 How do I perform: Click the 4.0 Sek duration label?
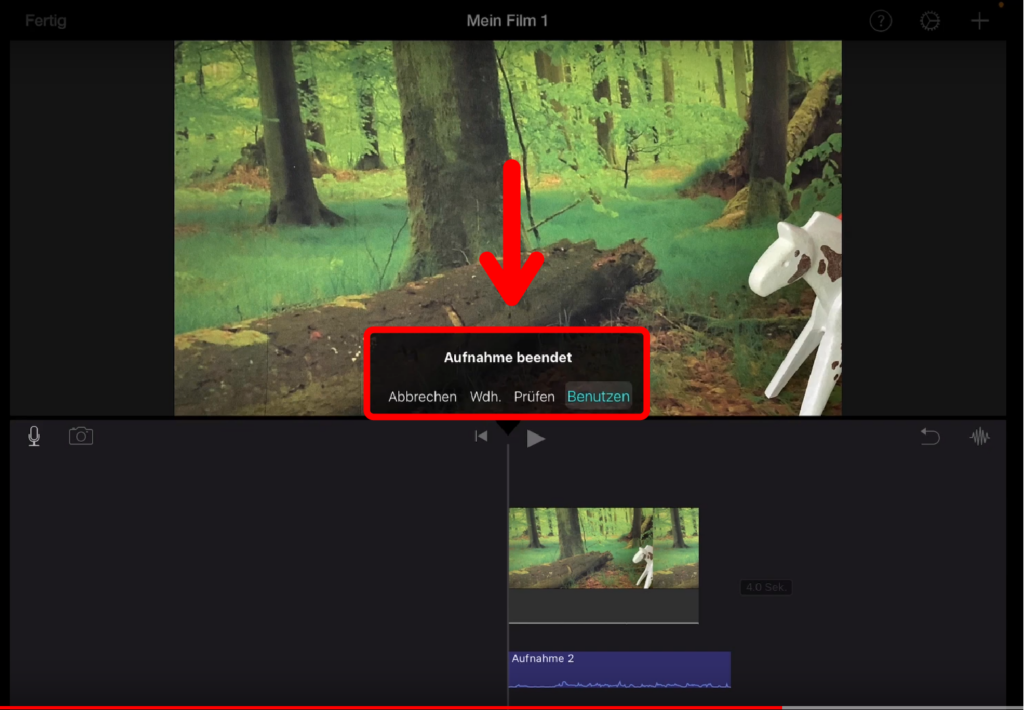[x=765, y=587]
